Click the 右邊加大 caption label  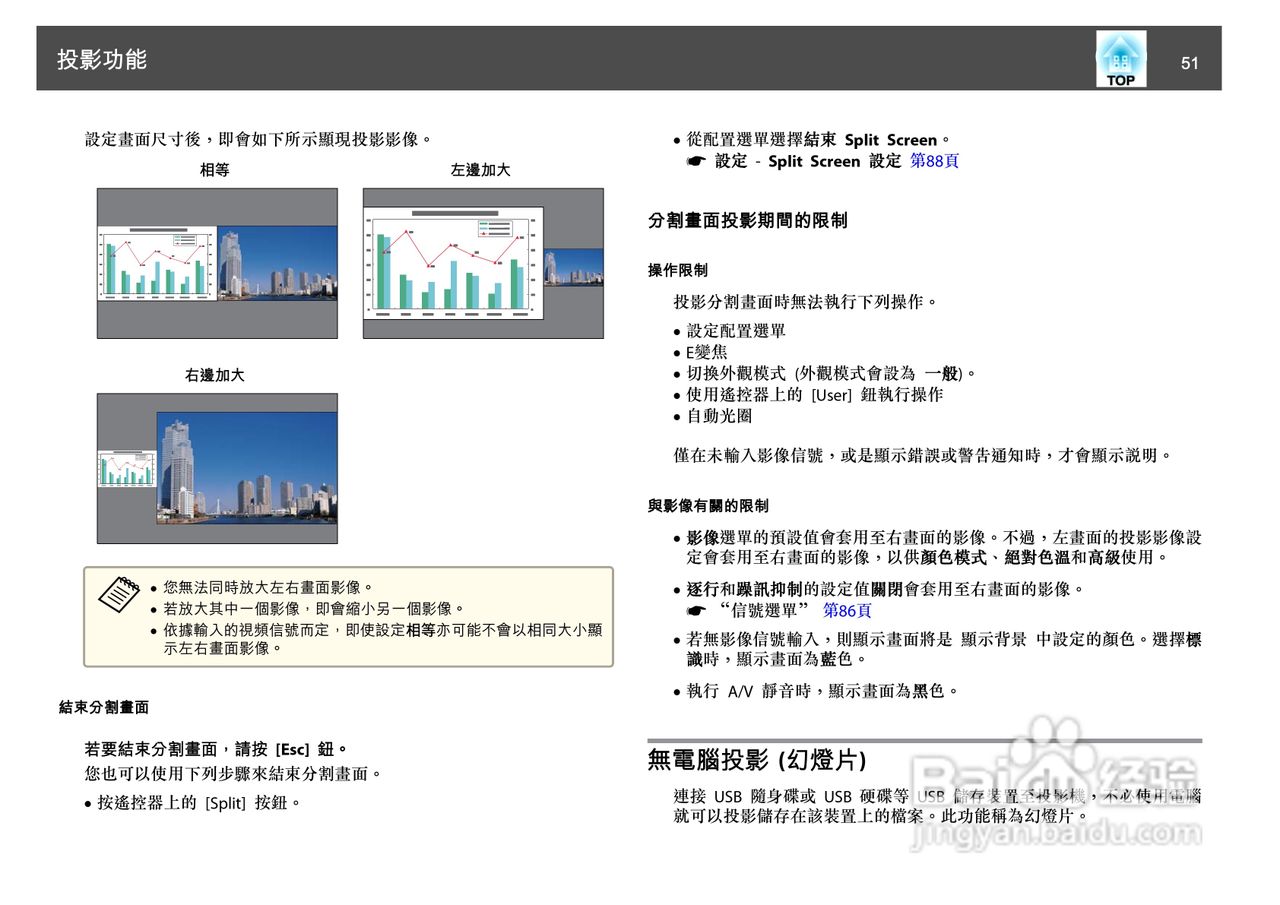(215, 375)
